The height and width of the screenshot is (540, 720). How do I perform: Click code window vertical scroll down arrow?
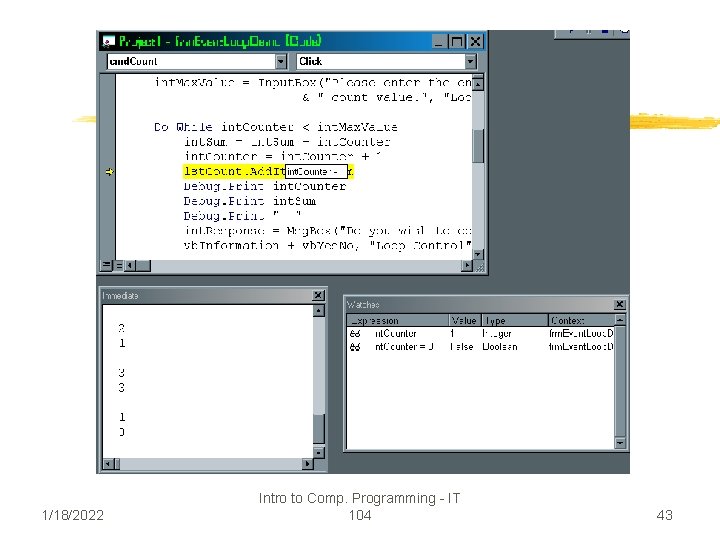478,254
